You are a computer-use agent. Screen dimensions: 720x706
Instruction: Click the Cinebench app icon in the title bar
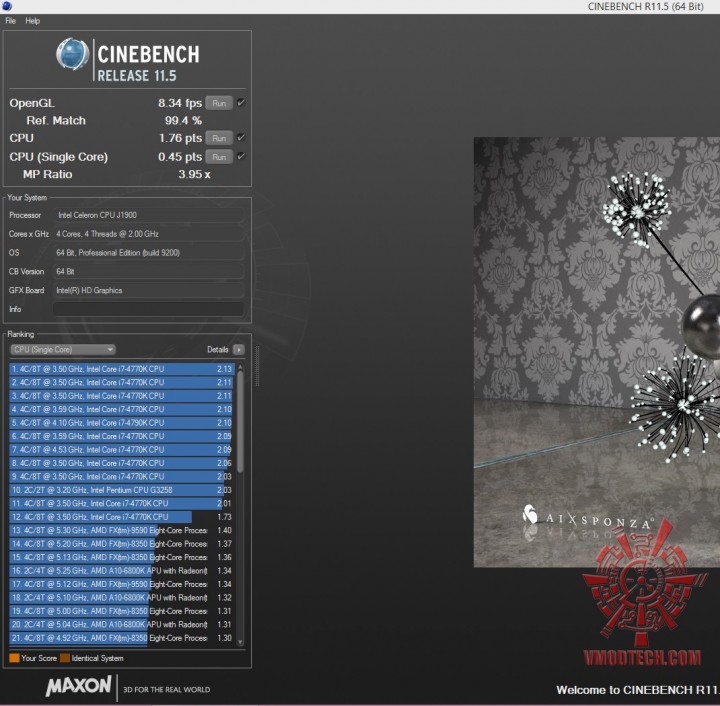click(6, 6)
